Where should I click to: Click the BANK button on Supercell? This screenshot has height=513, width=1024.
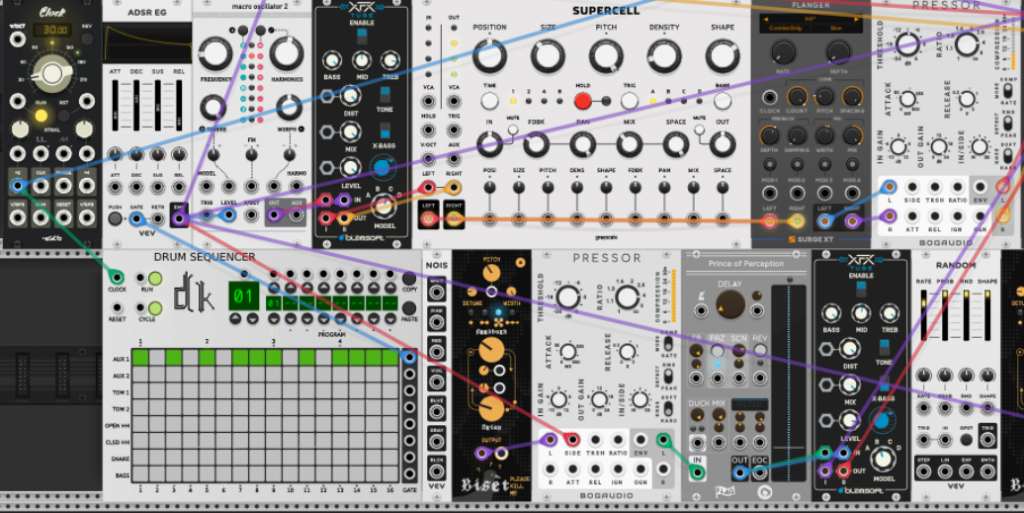coord(722,101)
